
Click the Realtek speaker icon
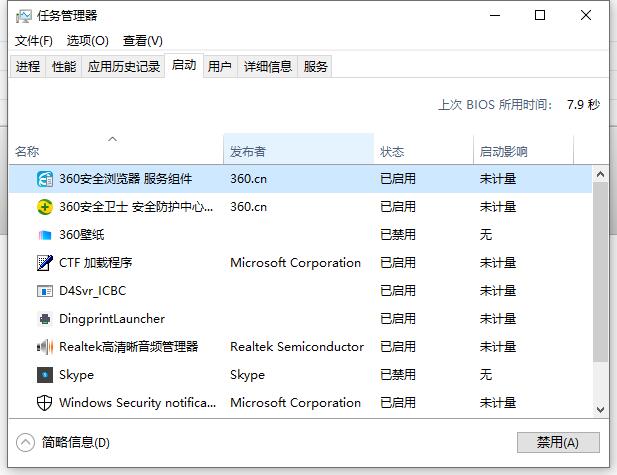[44, 347]
